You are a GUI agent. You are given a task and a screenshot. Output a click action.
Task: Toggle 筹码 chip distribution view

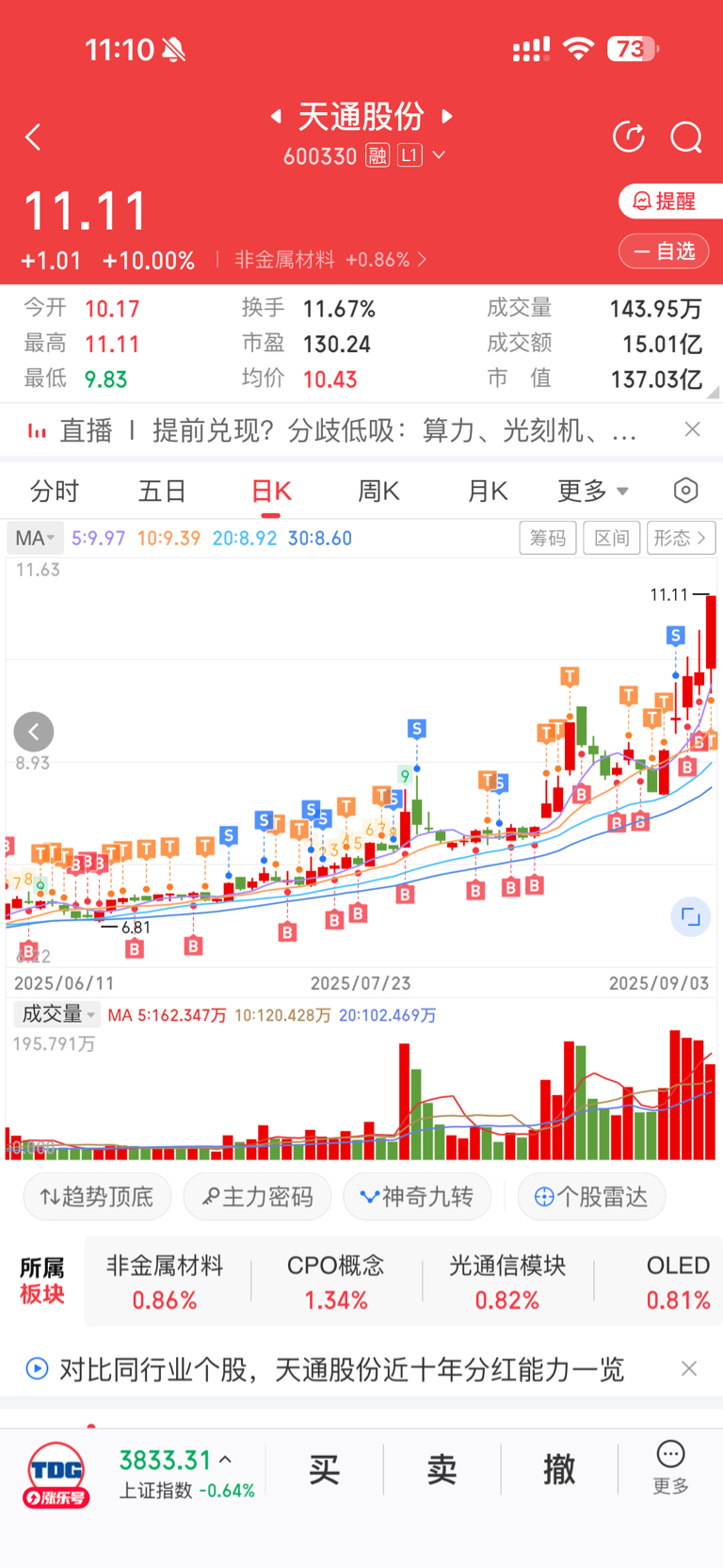point(548,538)
